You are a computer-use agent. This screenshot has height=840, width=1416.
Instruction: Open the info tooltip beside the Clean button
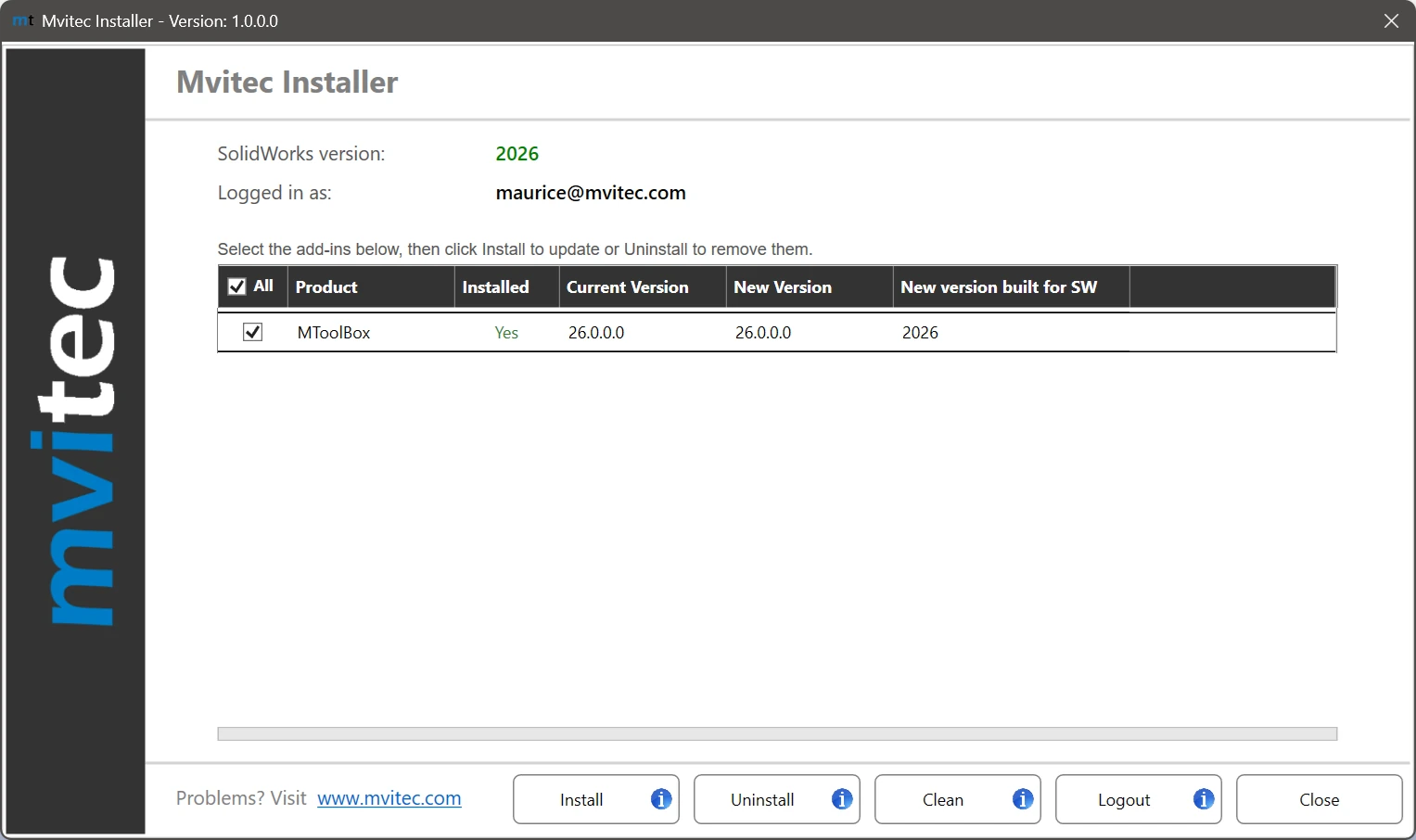tap(1022, 798)
